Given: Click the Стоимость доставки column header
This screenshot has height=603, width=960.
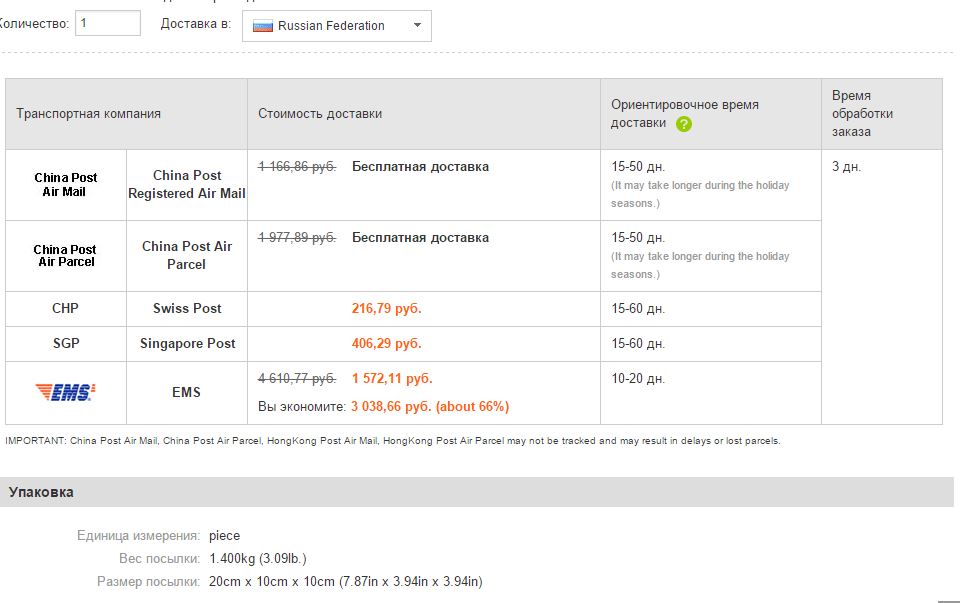Looking at the screenshot, I should pyautogui.click(x=320, y=114).
